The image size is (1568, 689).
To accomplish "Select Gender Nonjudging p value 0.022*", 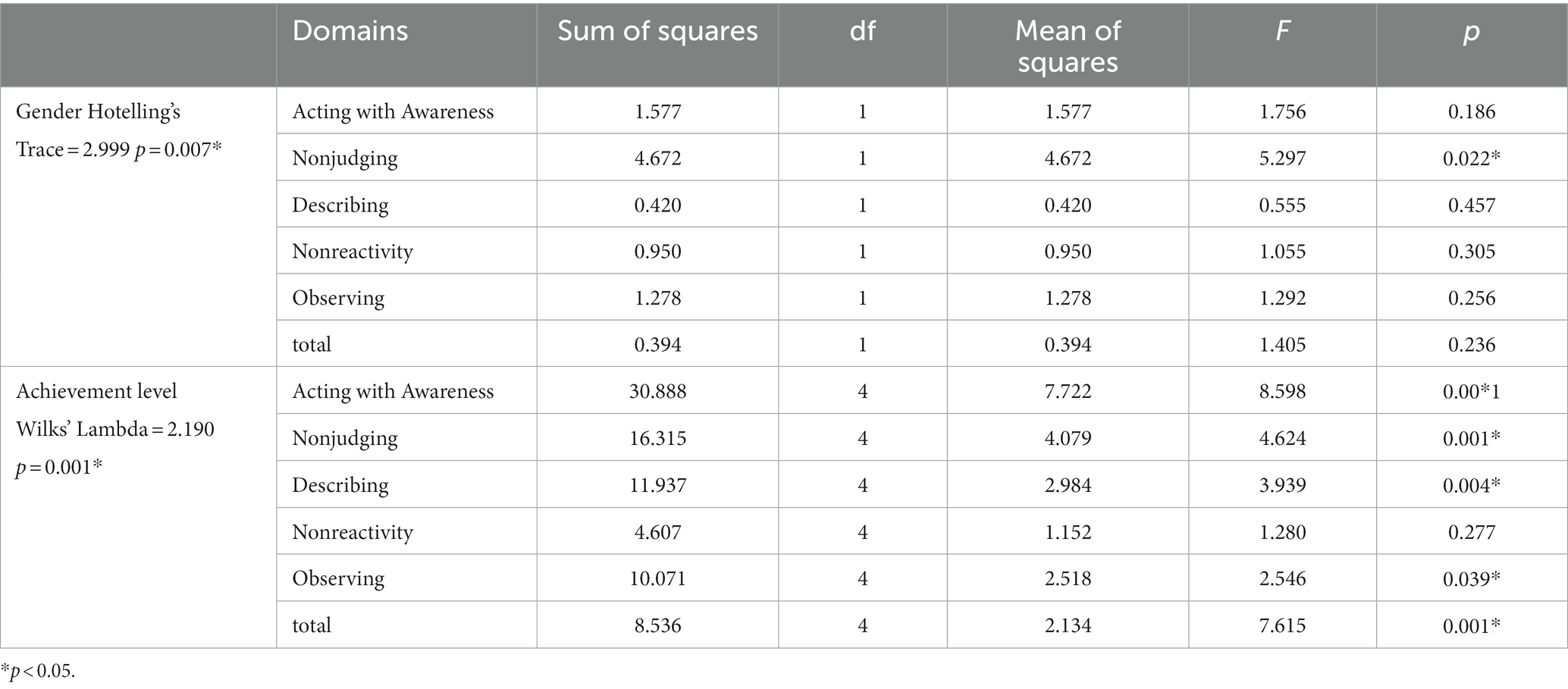I will 1471,158.
